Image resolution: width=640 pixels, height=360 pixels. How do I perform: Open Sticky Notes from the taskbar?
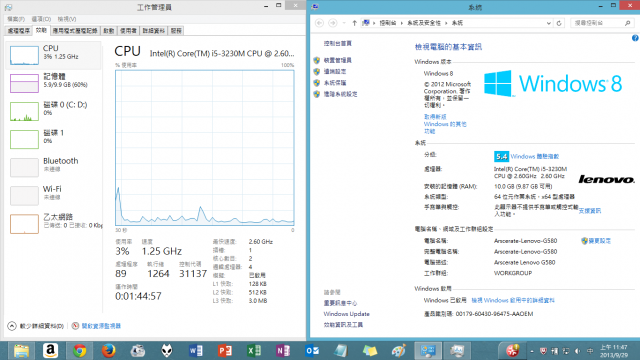point(370,351)
